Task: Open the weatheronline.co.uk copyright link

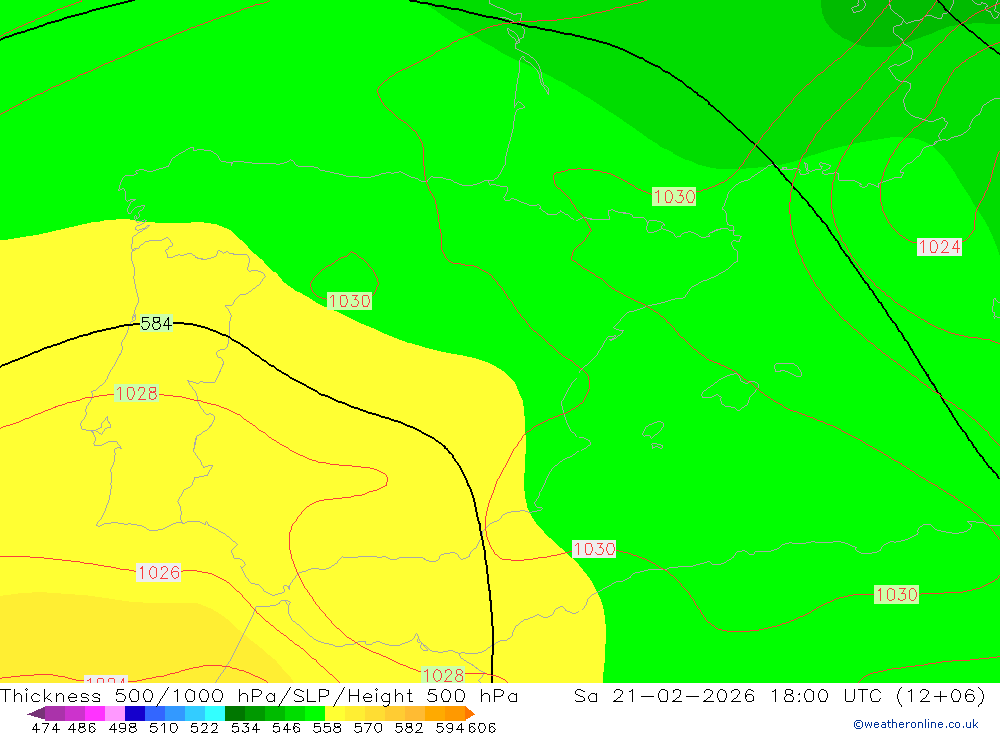Action: pyautogui.click(x=915, y=724)
